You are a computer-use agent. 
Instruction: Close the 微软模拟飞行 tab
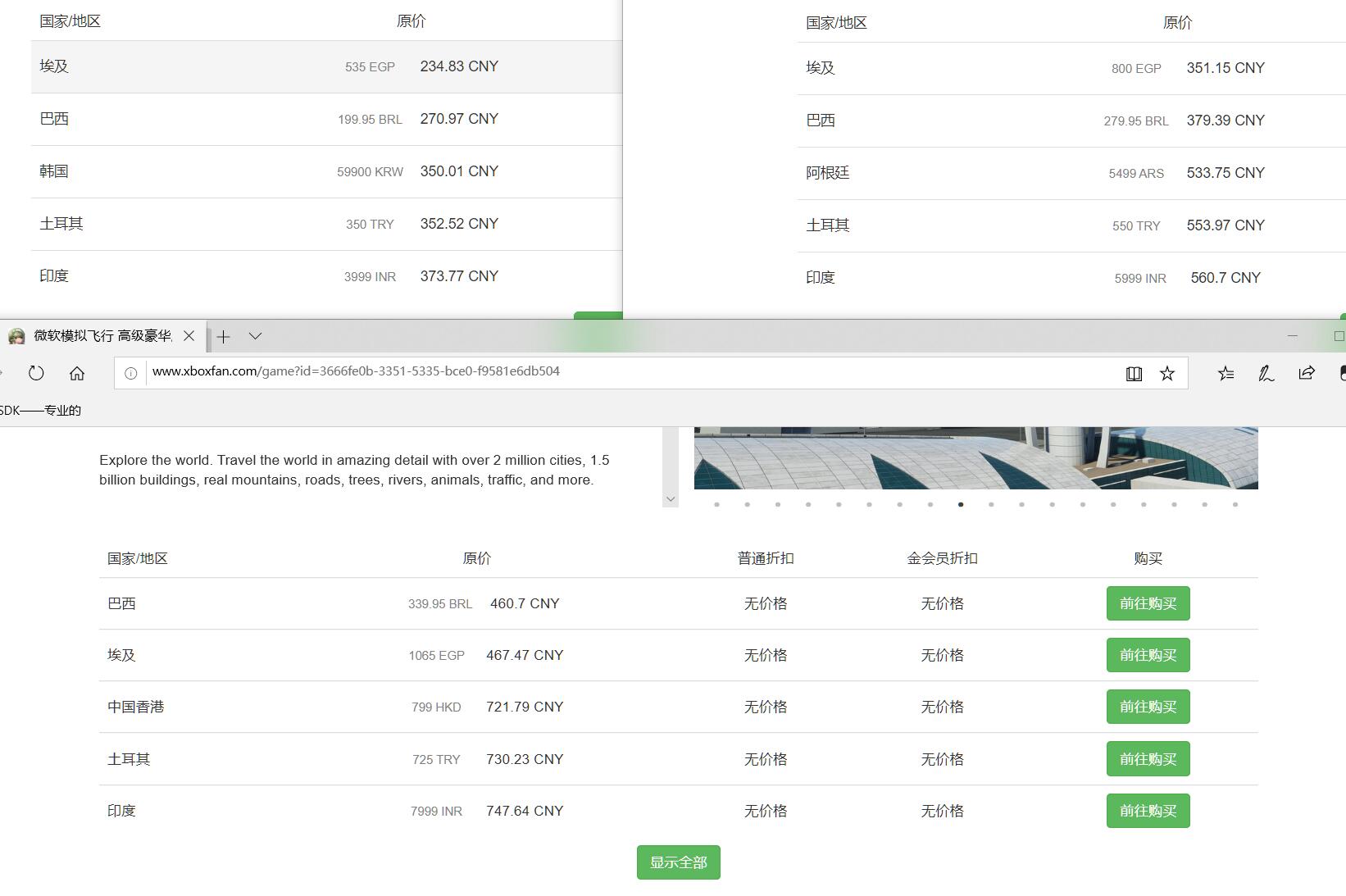(189, 336)
